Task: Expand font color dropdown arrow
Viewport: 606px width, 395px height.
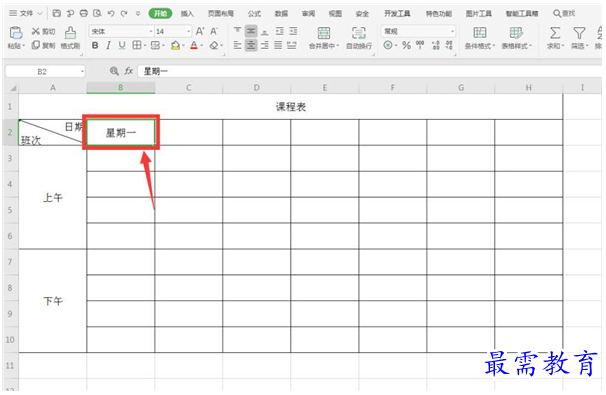Action: [202, 46]
